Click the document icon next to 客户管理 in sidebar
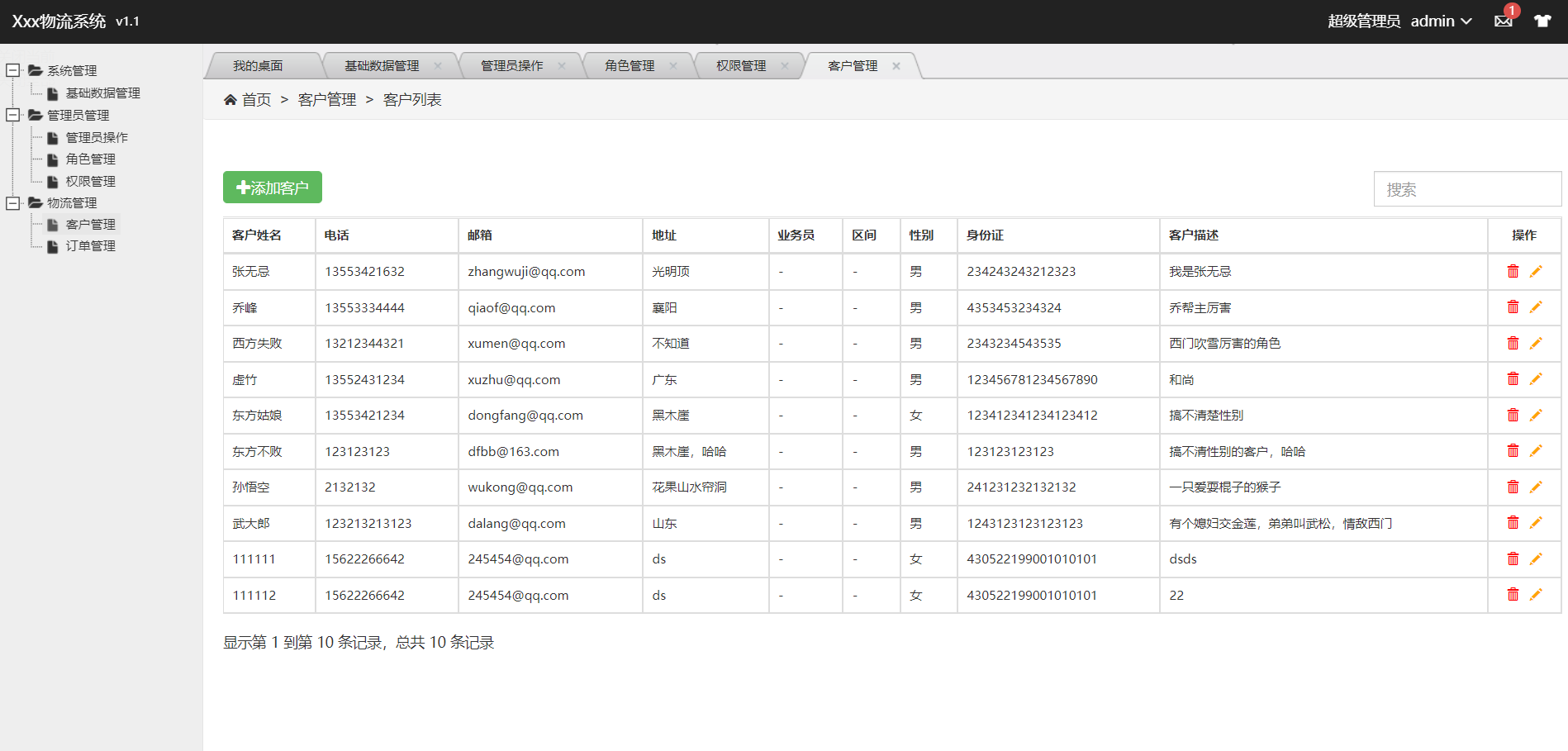The image size is (1568, 751). point(52,224)
